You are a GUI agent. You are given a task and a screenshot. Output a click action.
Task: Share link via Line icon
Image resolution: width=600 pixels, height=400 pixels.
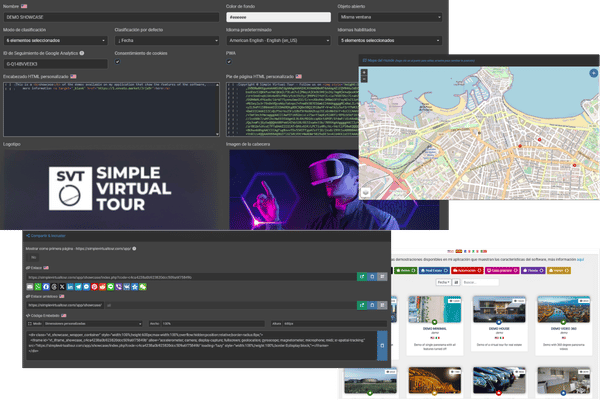[x=110, y=287]
